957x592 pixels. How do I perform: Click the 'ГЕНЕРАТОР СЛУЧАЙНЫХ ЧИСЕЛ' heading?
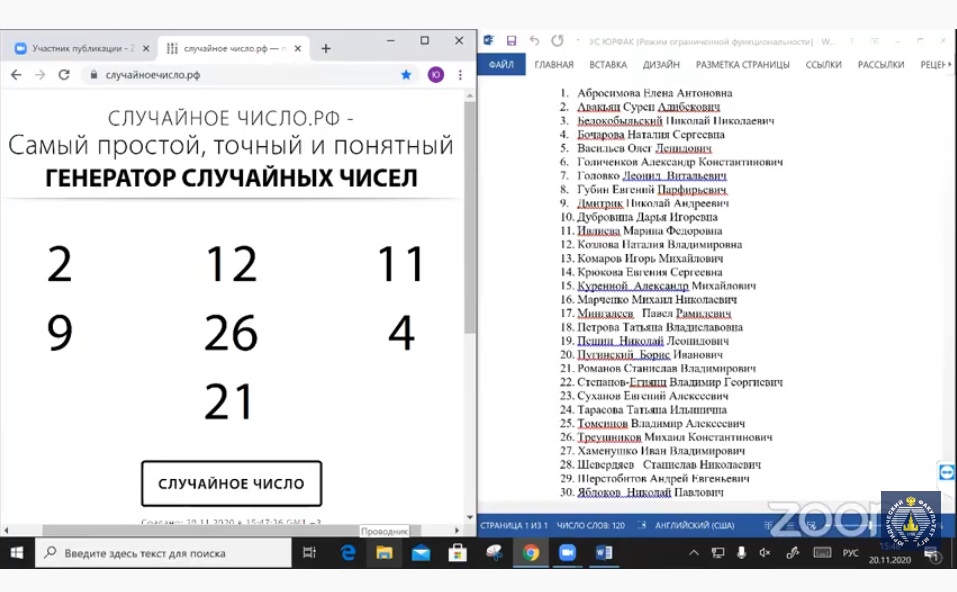(231, 178)
